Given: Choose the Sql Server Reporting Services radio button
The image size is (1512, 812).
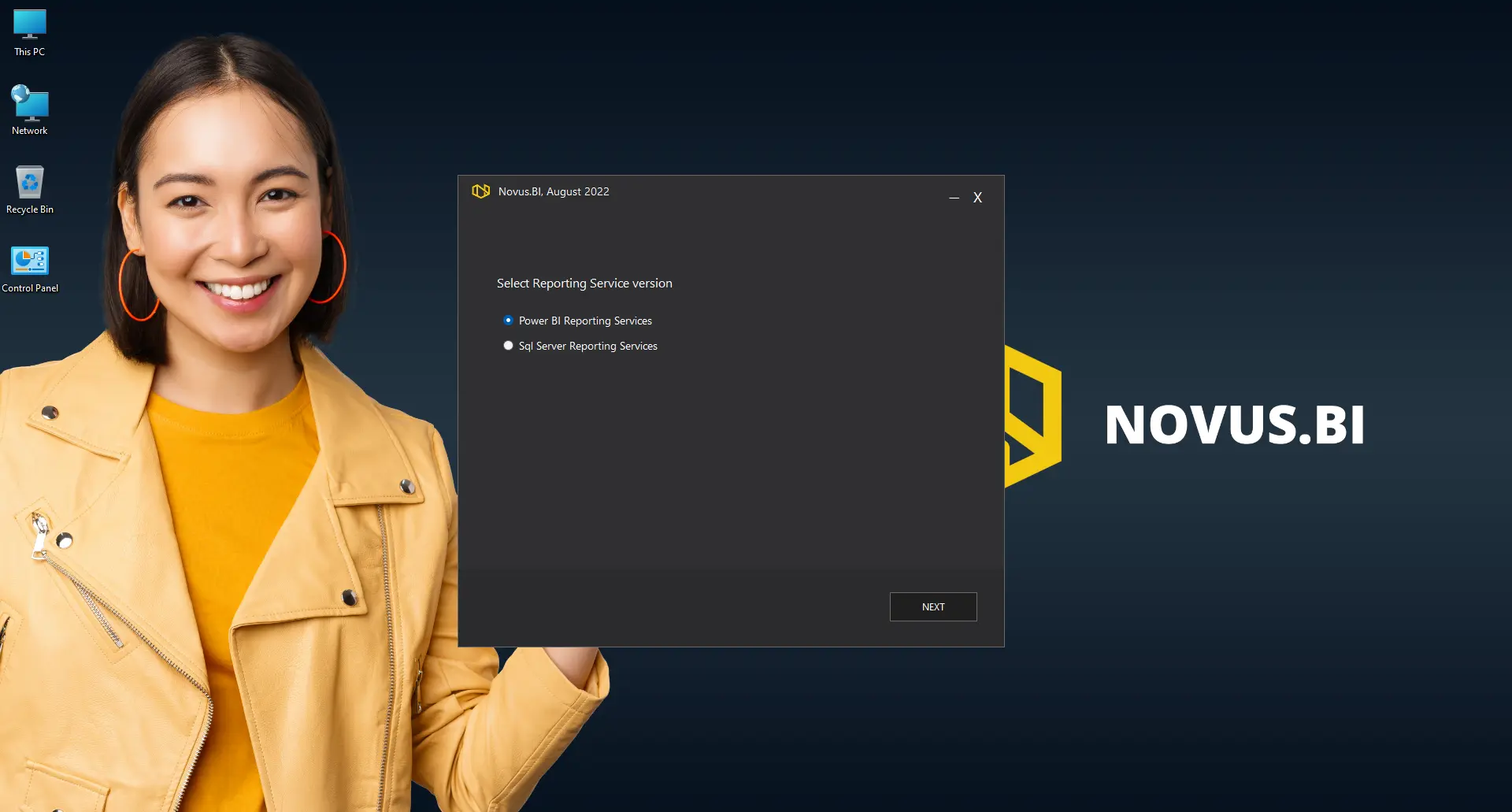Looking at the screenshot, I should [508, 346].
